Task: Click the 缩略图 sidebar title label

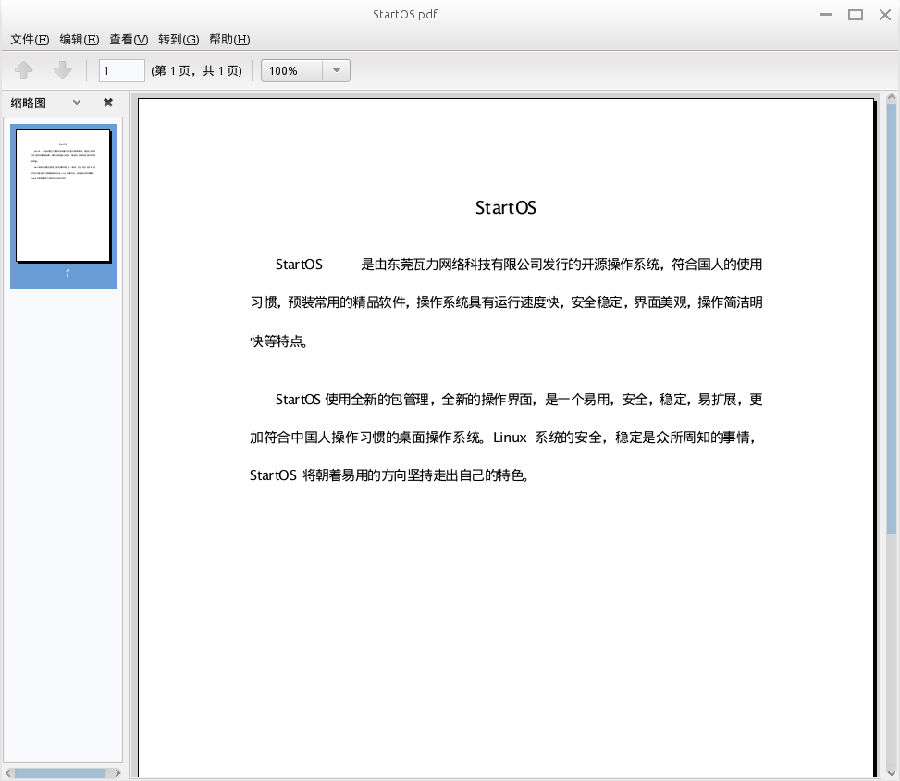Action: [x=29, y=102]
